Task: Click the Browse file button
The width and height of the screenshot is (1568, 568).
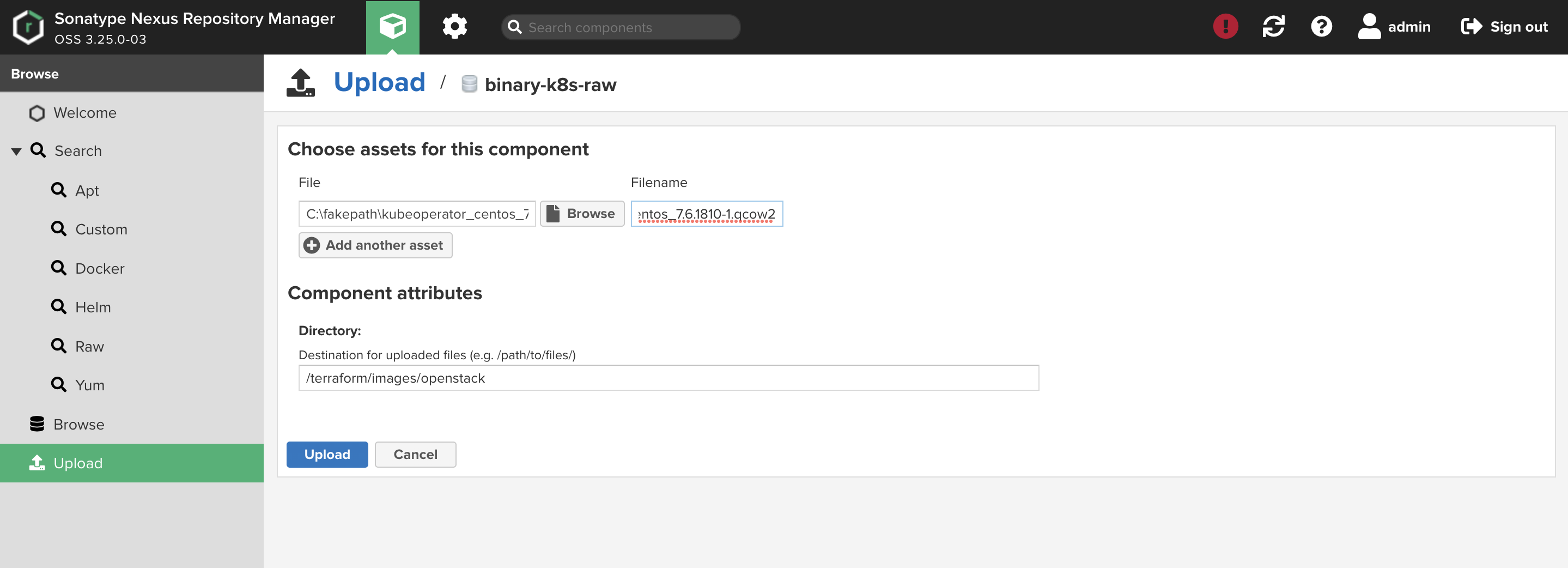Action: tap(582, 214)
